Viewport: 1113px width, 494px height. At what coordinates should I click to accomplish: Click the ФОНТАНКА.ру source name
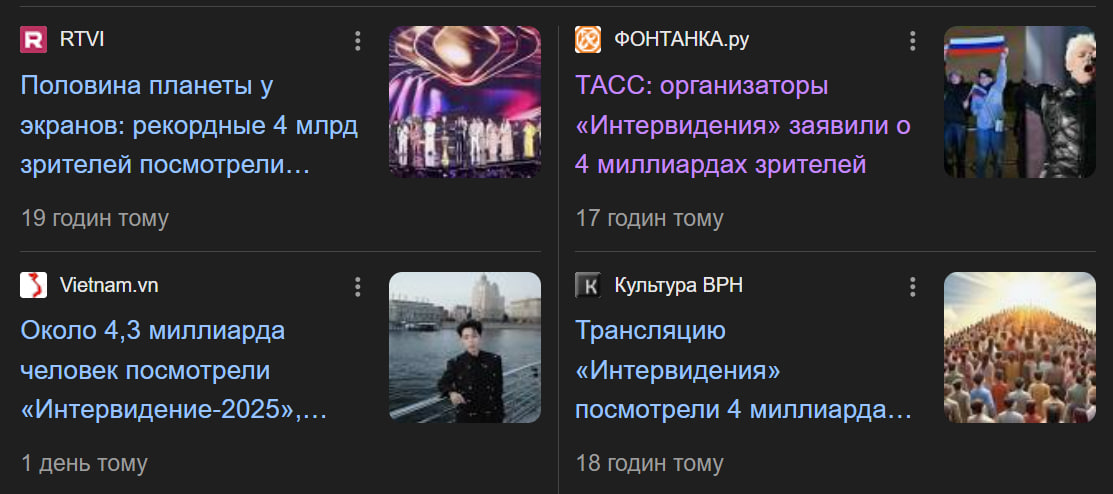(681, 40)
